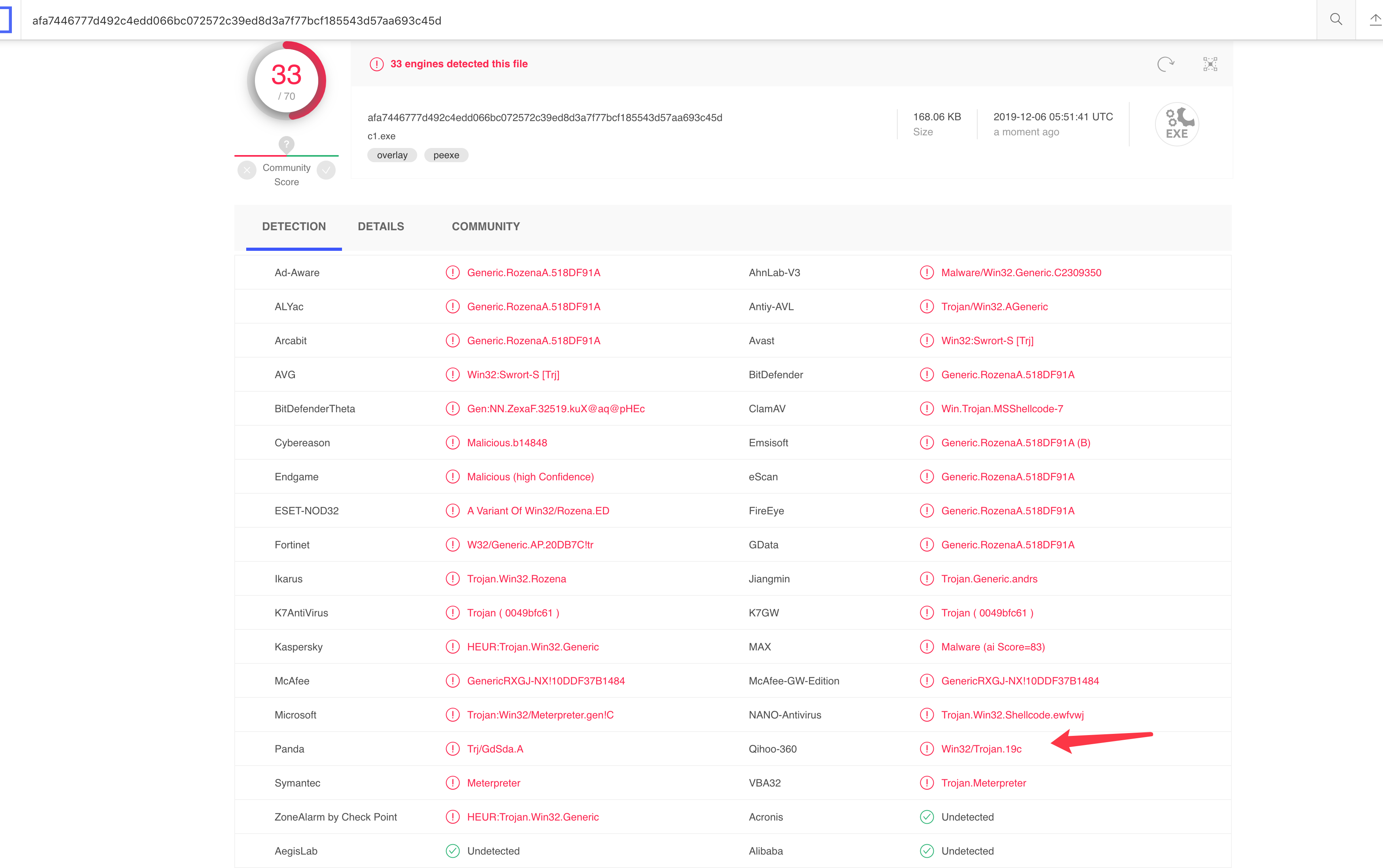1383x868 pixels.
Task: Click the VBA32 row warning icon
Action: (927, 783)
